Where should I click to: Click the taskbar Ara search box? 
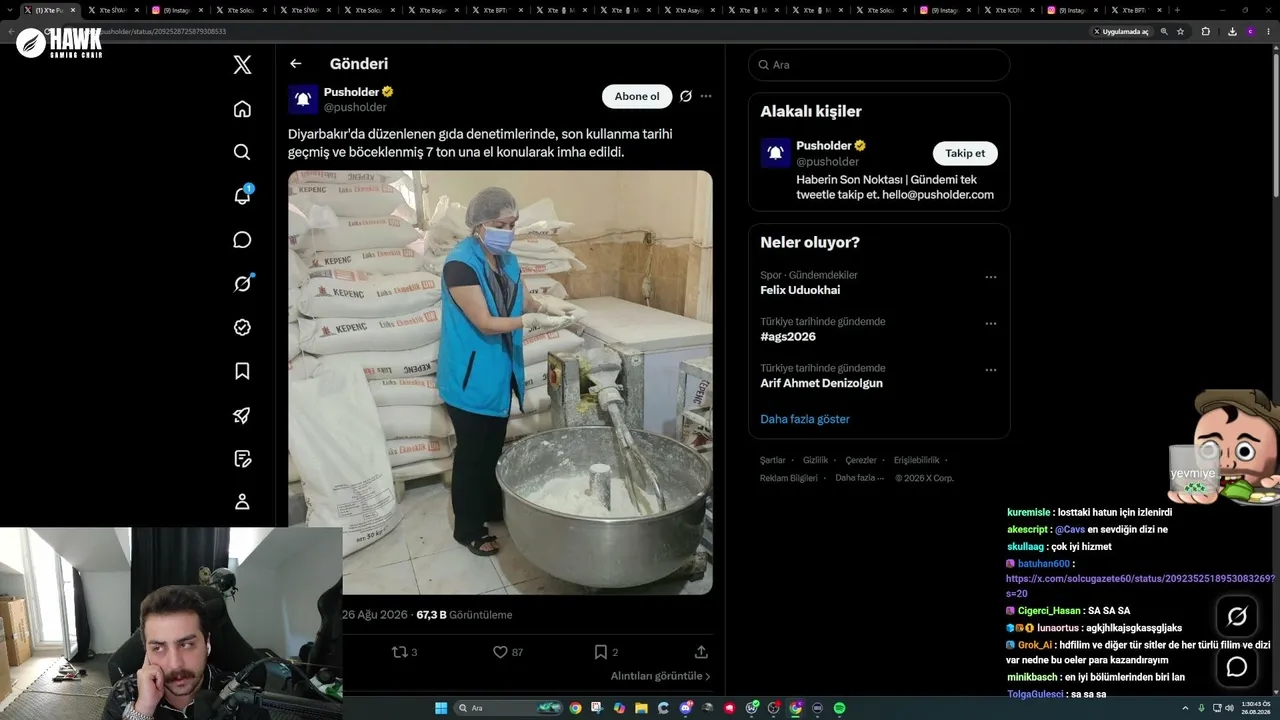pyautogui.click(x=509, y=708)
